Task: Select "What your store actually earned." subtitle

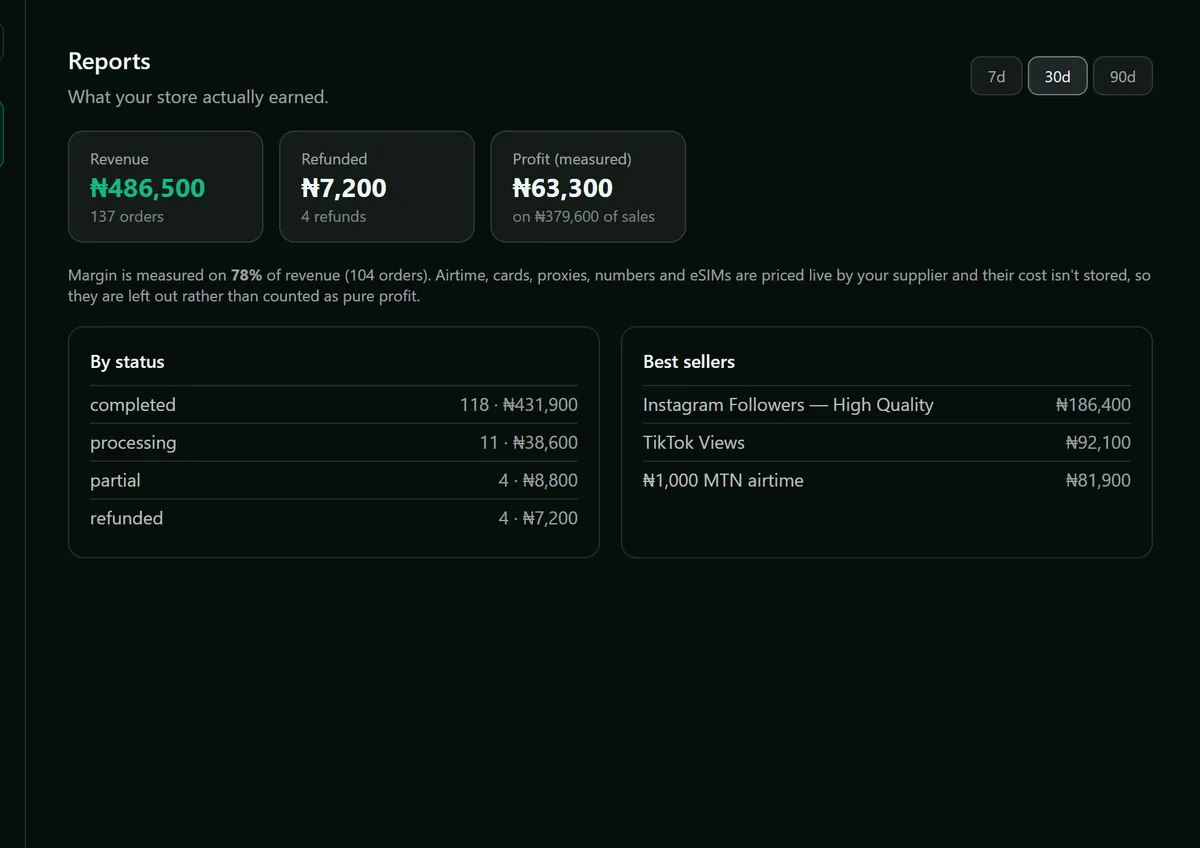Action: [198, 97]
